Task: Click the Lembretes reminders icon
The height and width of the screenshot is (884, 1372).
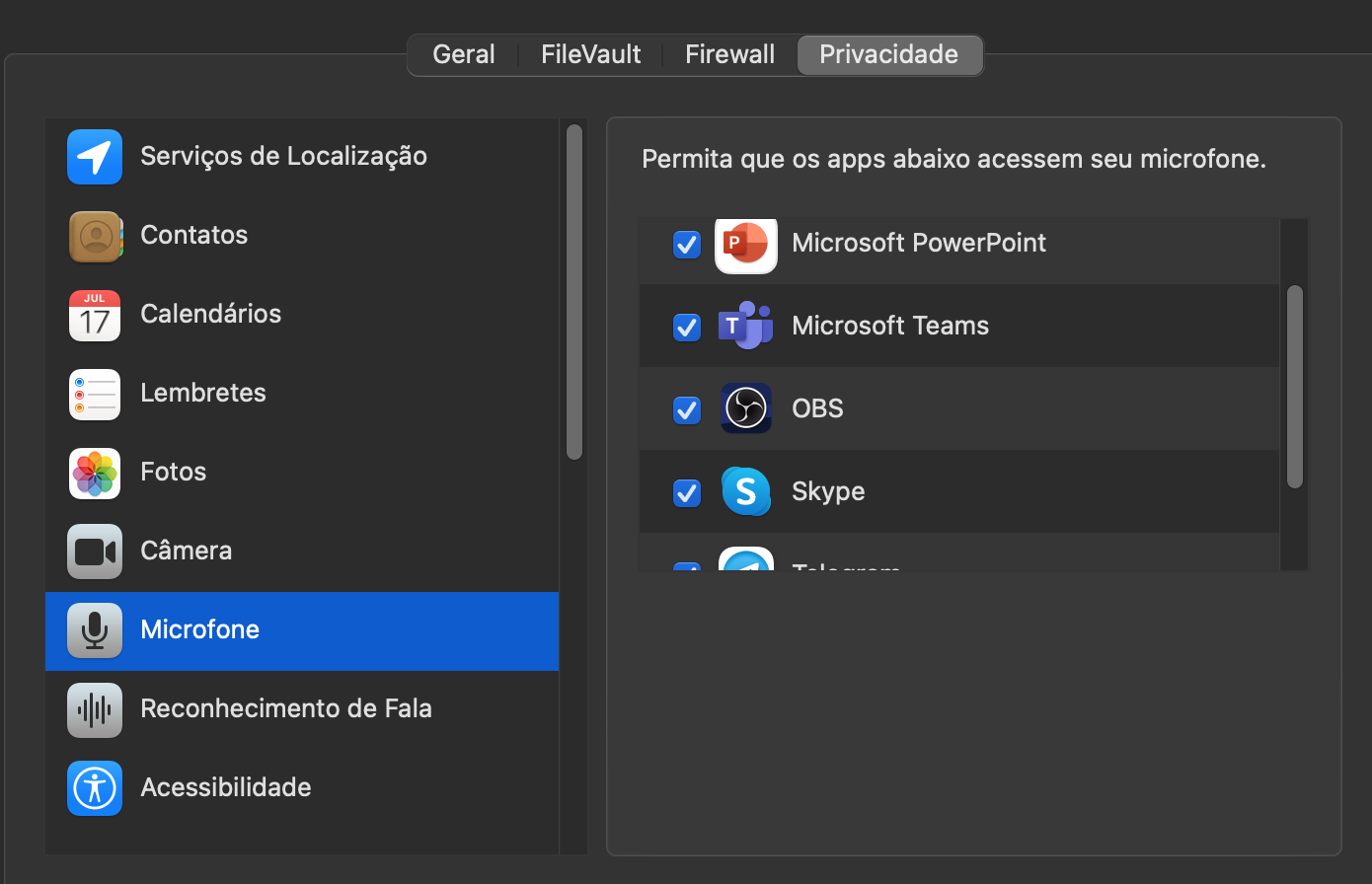Action: tap(95, 394)
